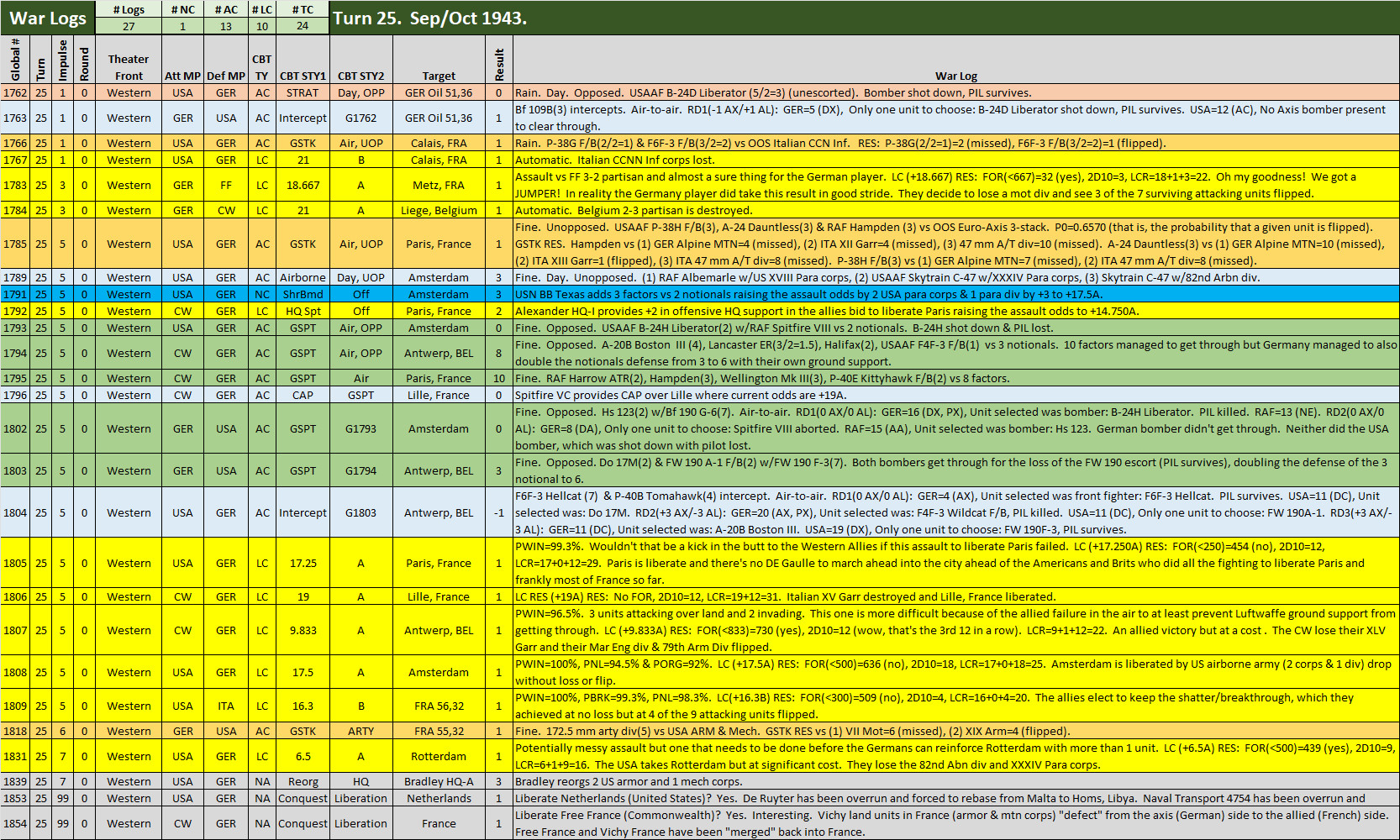Click the "LC RES (+19A)" Lille log entry
Image resolution: width=1400 pixels, height=840 pixels.
[x=956, y=596]
